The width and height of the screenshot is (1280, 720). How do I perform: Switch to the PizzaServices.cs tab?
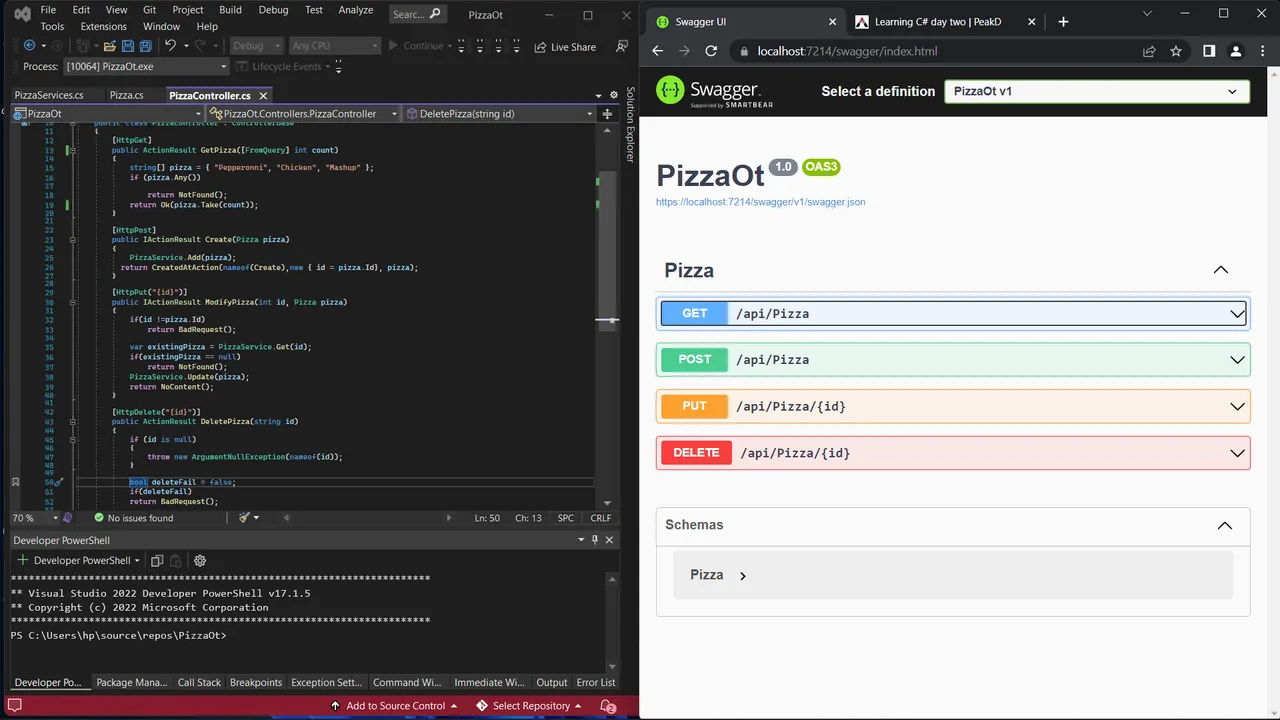49,96
